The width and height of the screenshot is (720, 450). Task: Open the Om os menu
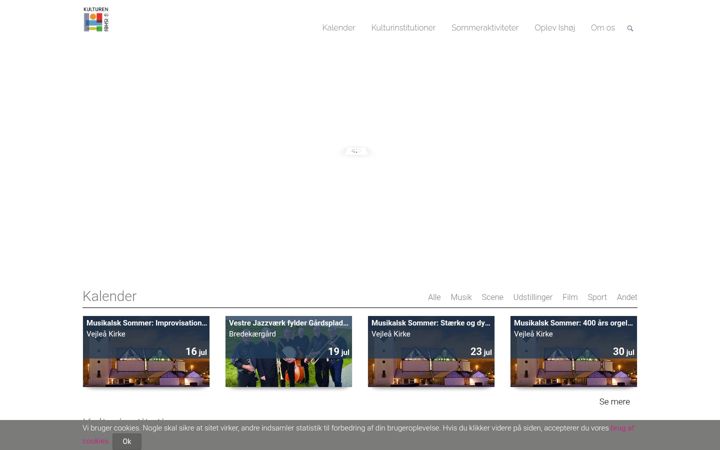(602, 28)
